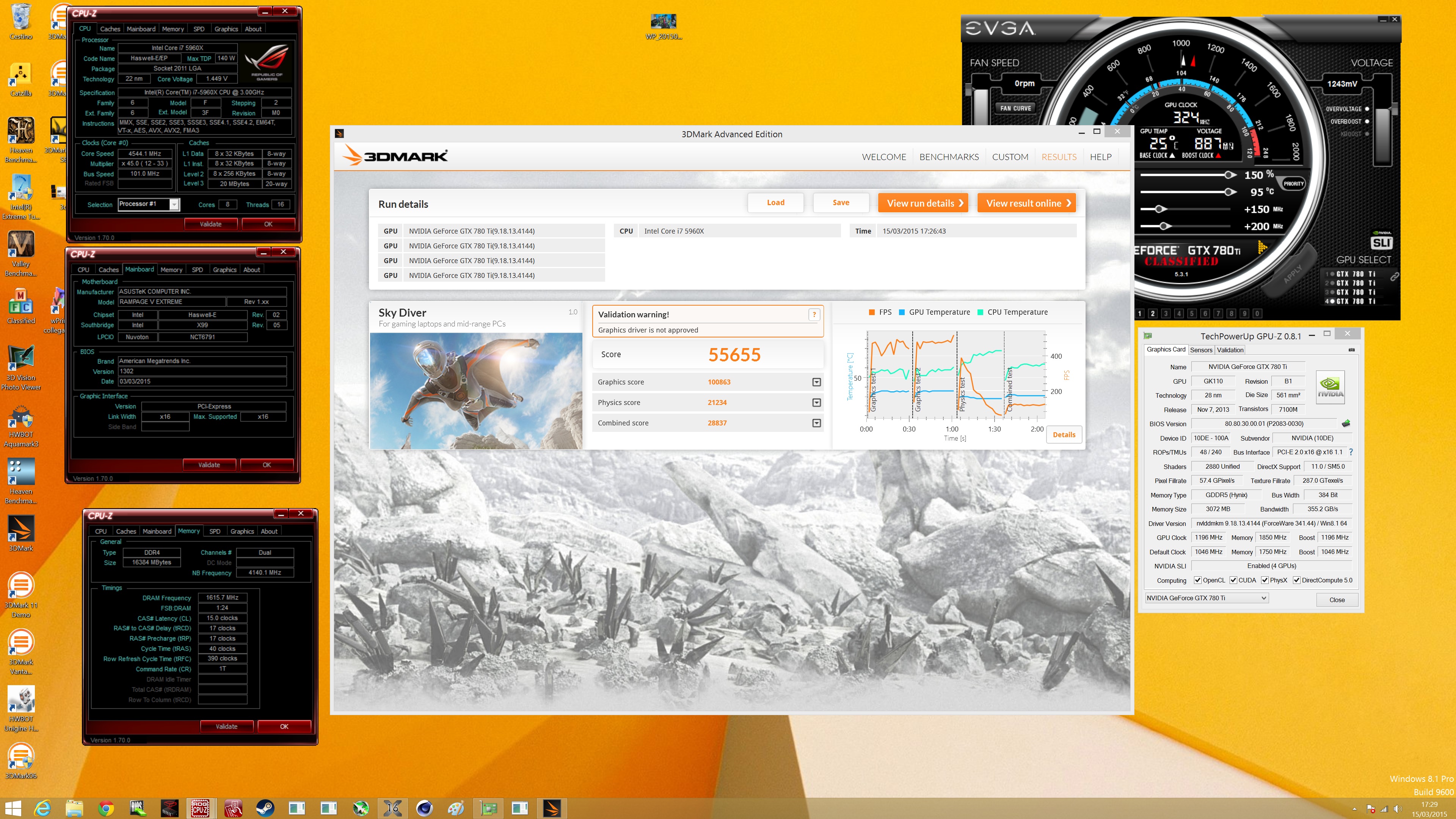
Task: Open Steam from the taskbar
Action: point(265,808)
